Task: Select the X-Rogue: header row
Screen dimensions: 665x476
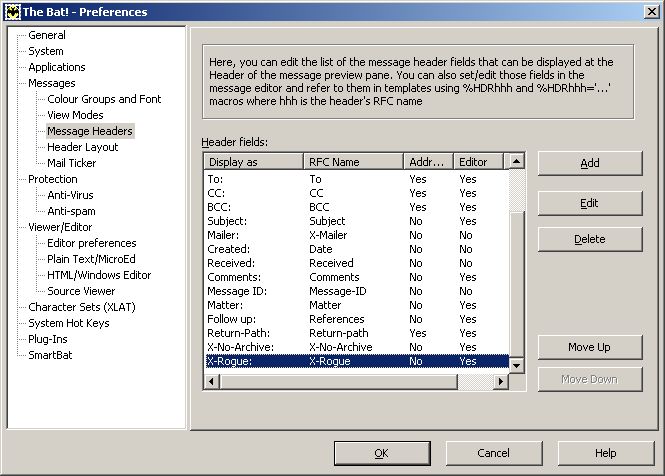Action: coord(357,361)
